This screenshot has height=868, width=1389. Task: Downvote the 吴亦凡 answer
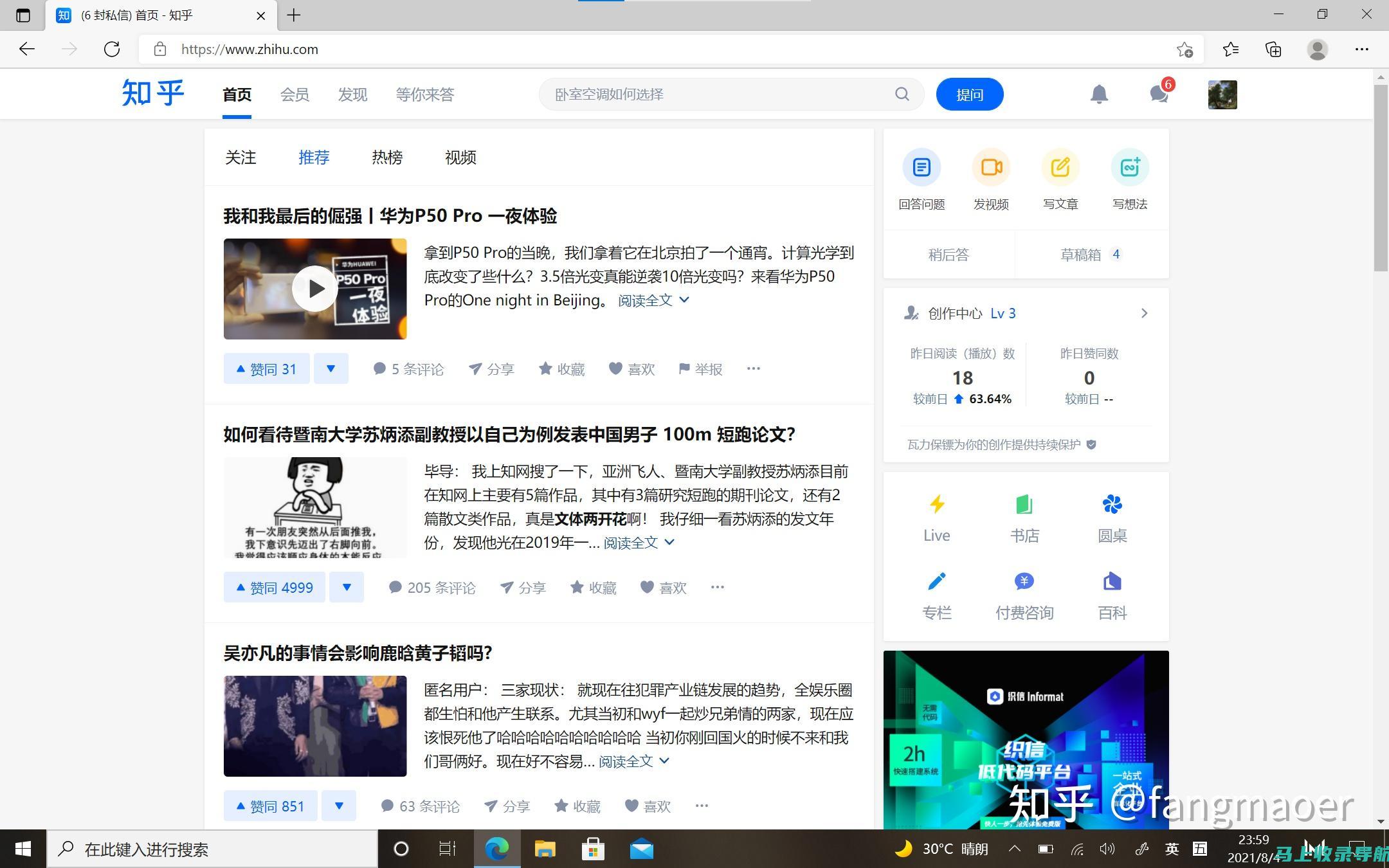click(x=339, y=806)
